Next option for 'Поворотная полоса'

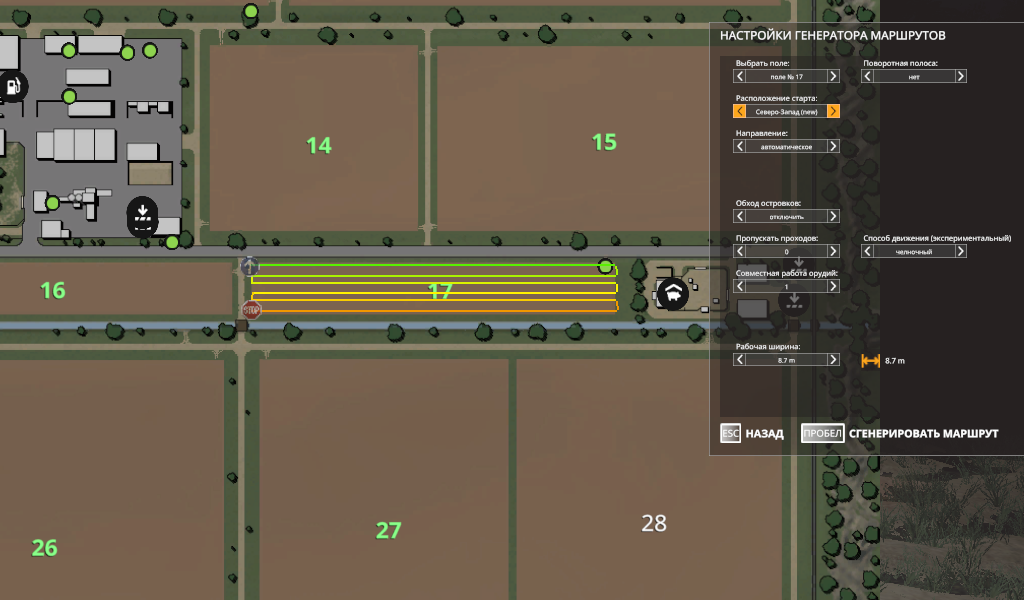[960, 76]
